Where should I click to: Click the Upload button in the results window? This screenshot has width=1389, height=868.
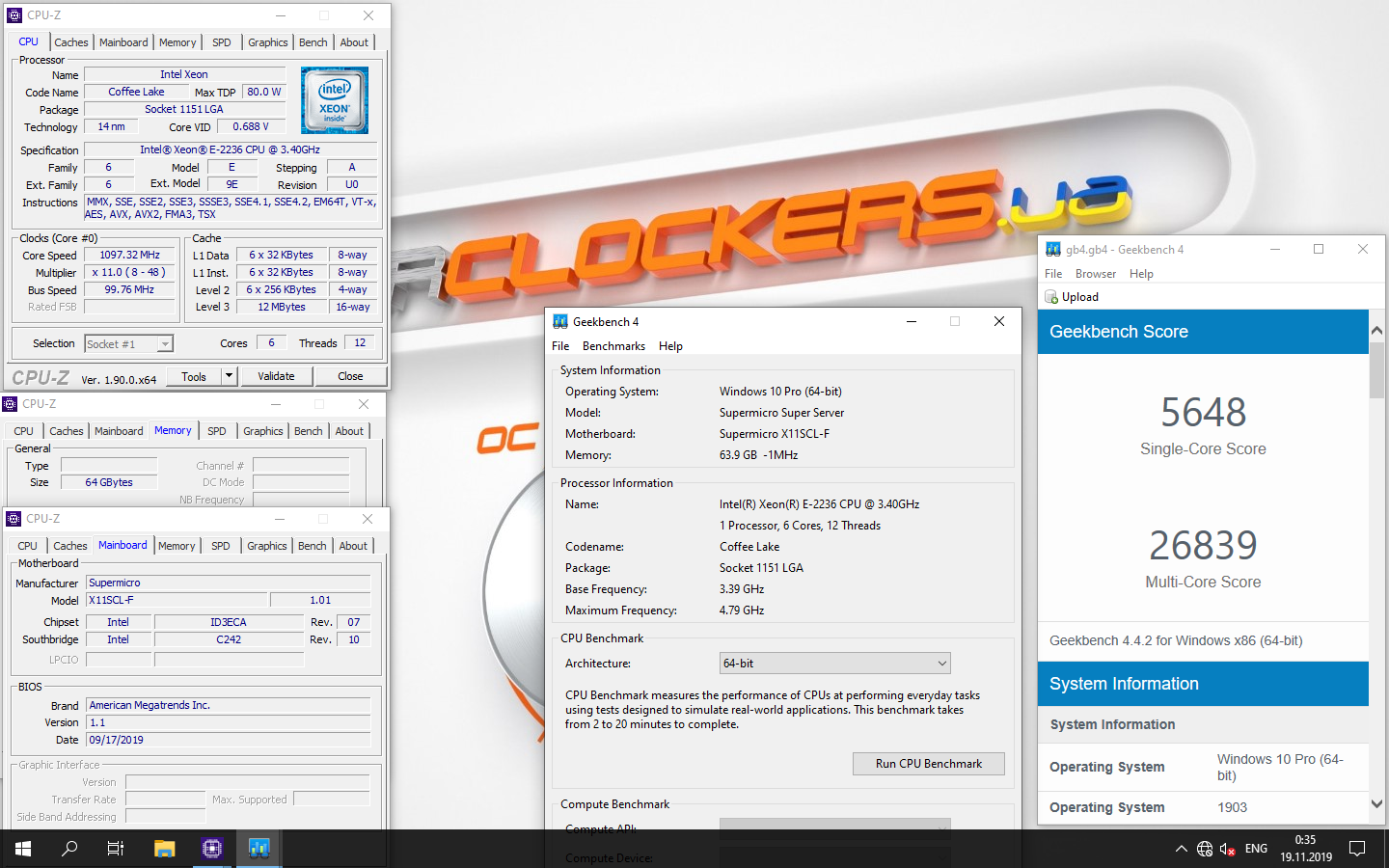point(1073,297)
